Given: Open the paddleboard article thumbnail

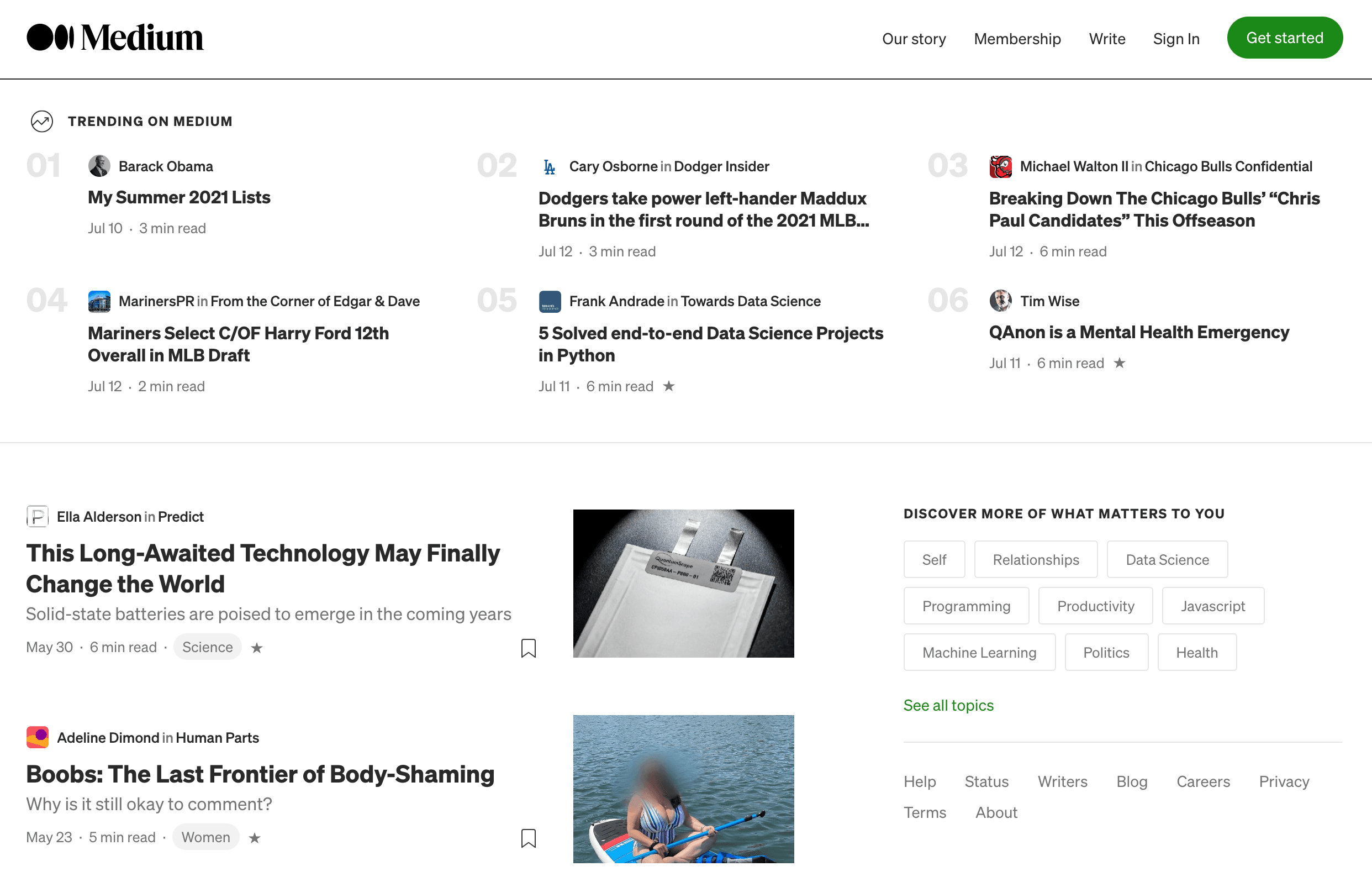Looking at the screenshot, I should (683, 789).
